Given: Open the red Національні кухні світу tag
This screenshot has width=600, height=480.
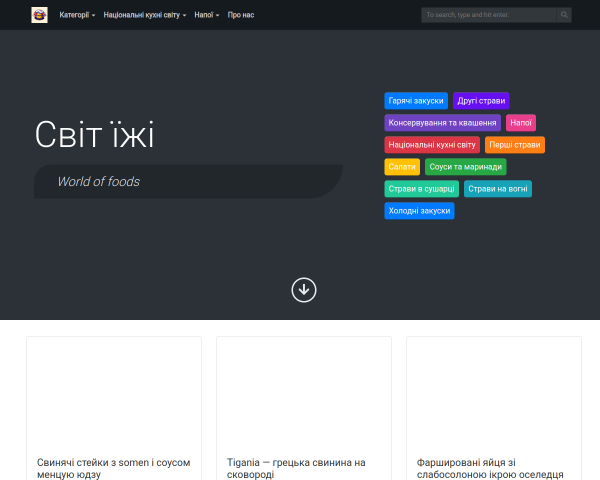Looking at the screenshot, I should click(432, 145).
